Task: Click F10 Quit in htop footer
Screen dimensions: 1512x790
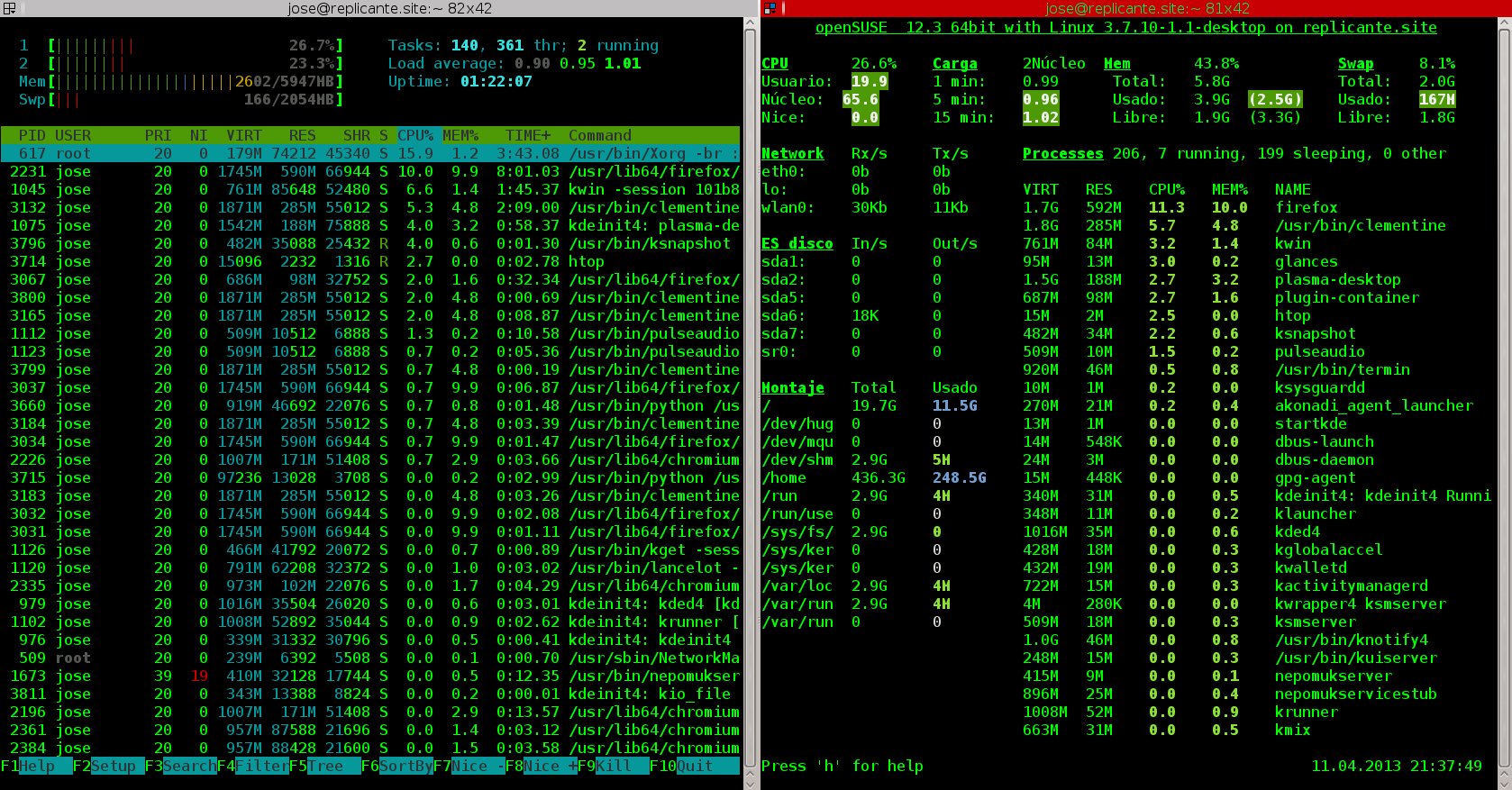Action: (x=695, y=766)
